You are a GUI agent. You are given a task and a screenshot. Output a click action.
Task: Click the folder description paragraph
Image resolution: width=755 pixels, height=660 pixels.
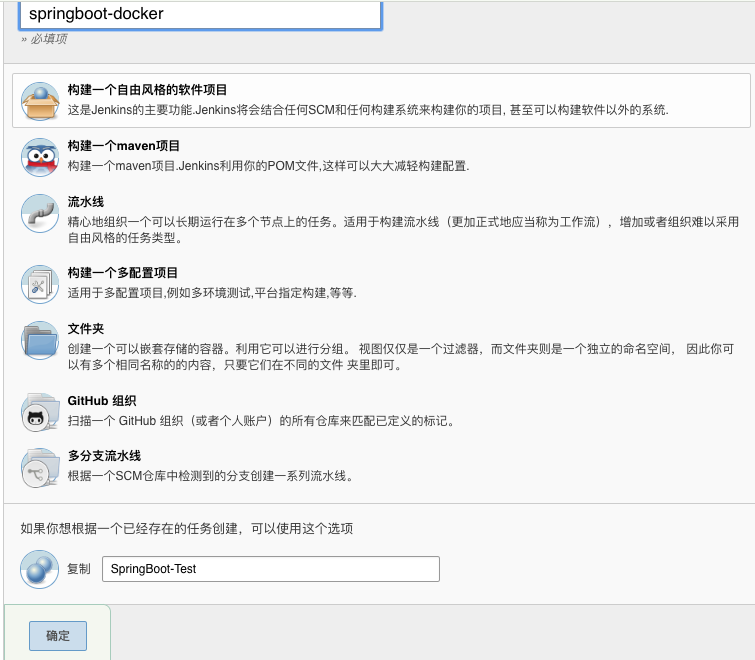click(401, 357)
